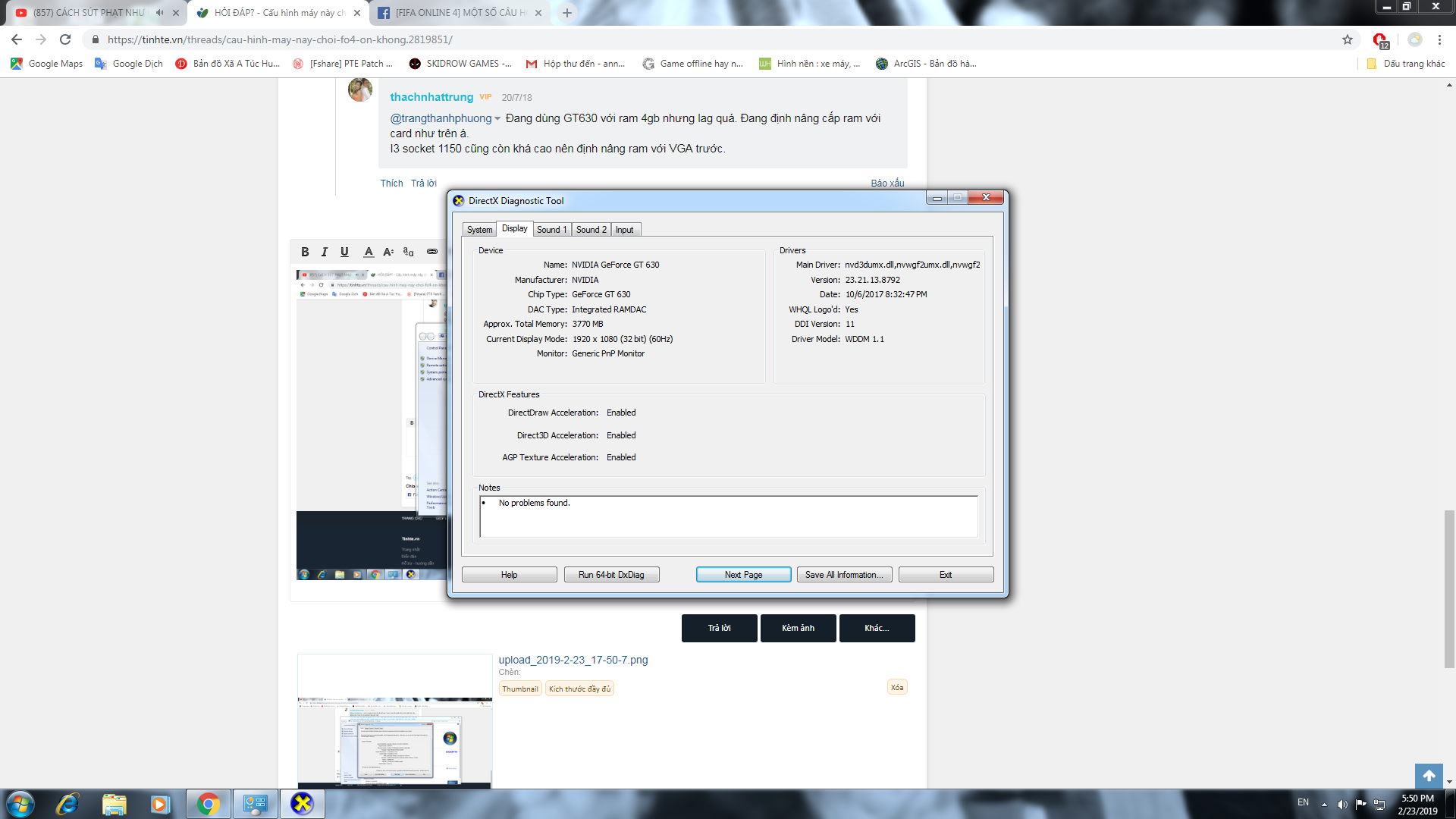Viewport: 1456px width, 819px height.
Task: Insert attachment as Thumbnail
Action: point(520,689)
